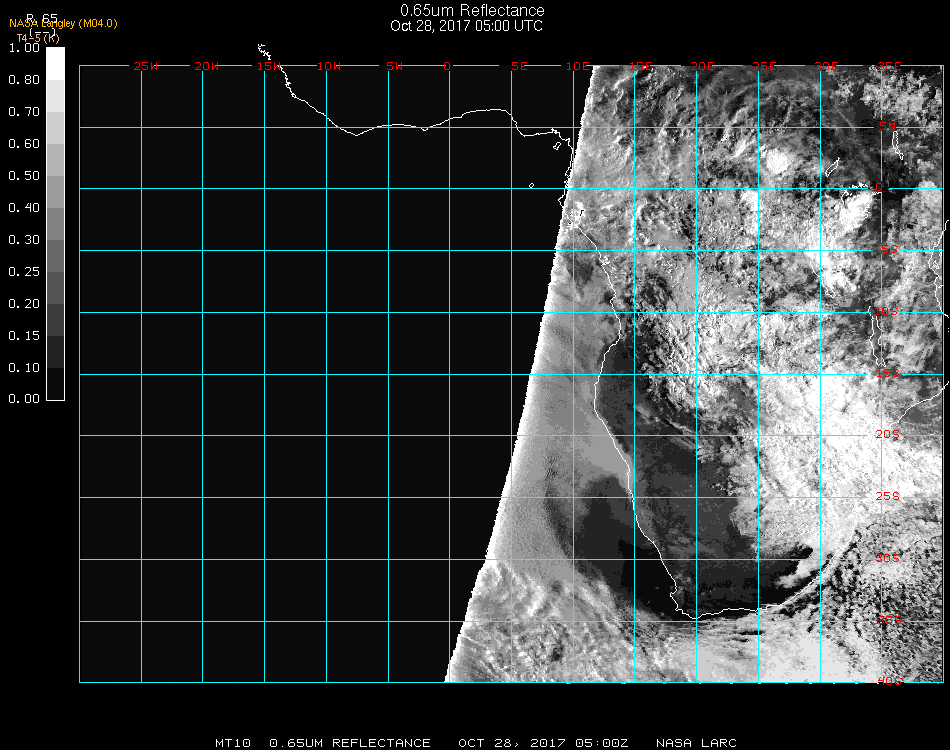This screenshot has height=750, width=950.
Task: Click the 0.00 scale value
Action: [24, 399]
